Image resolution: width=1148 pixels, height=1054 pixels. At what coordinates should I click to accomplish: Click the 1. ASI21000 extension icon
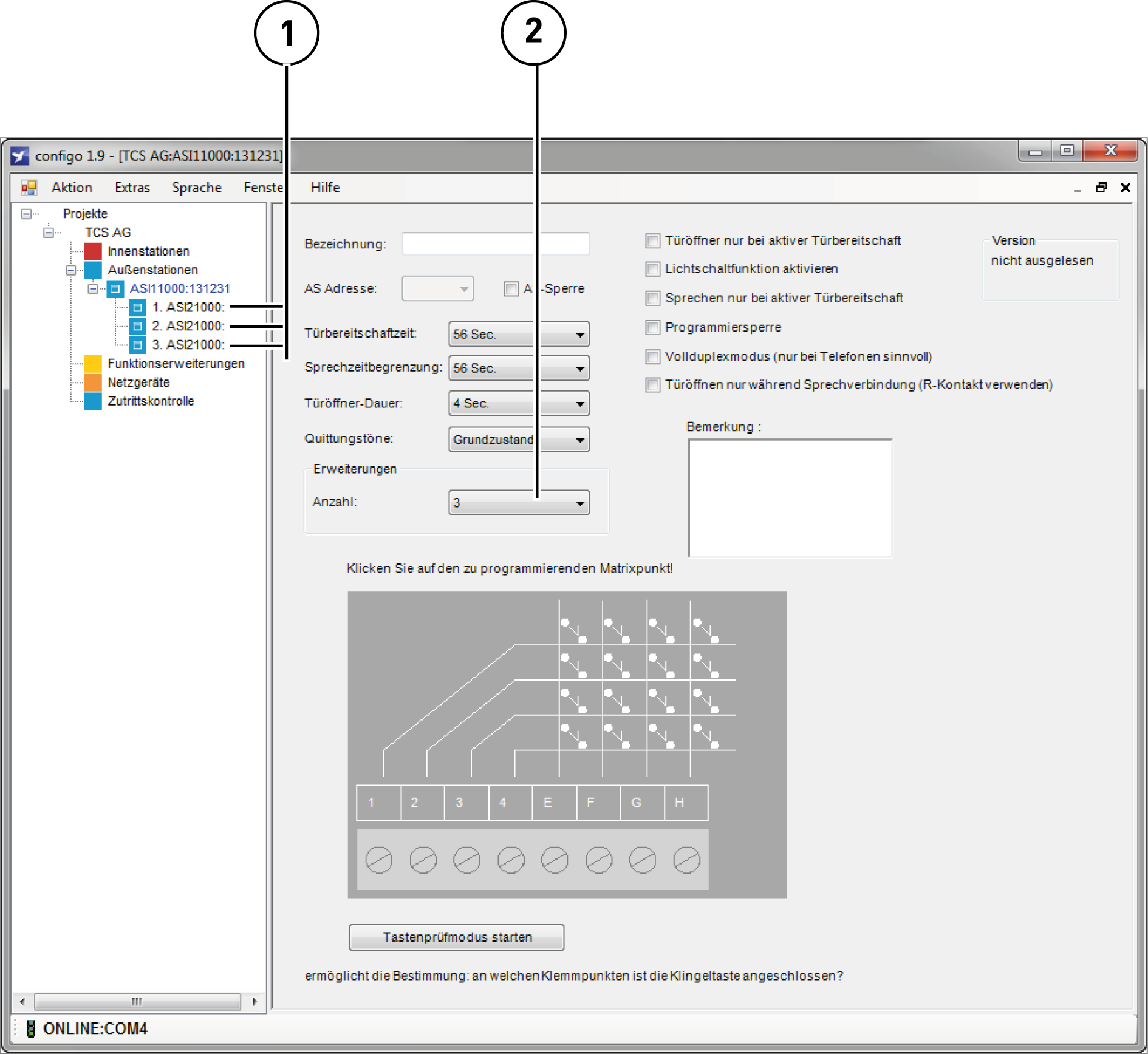coord(138,307)
